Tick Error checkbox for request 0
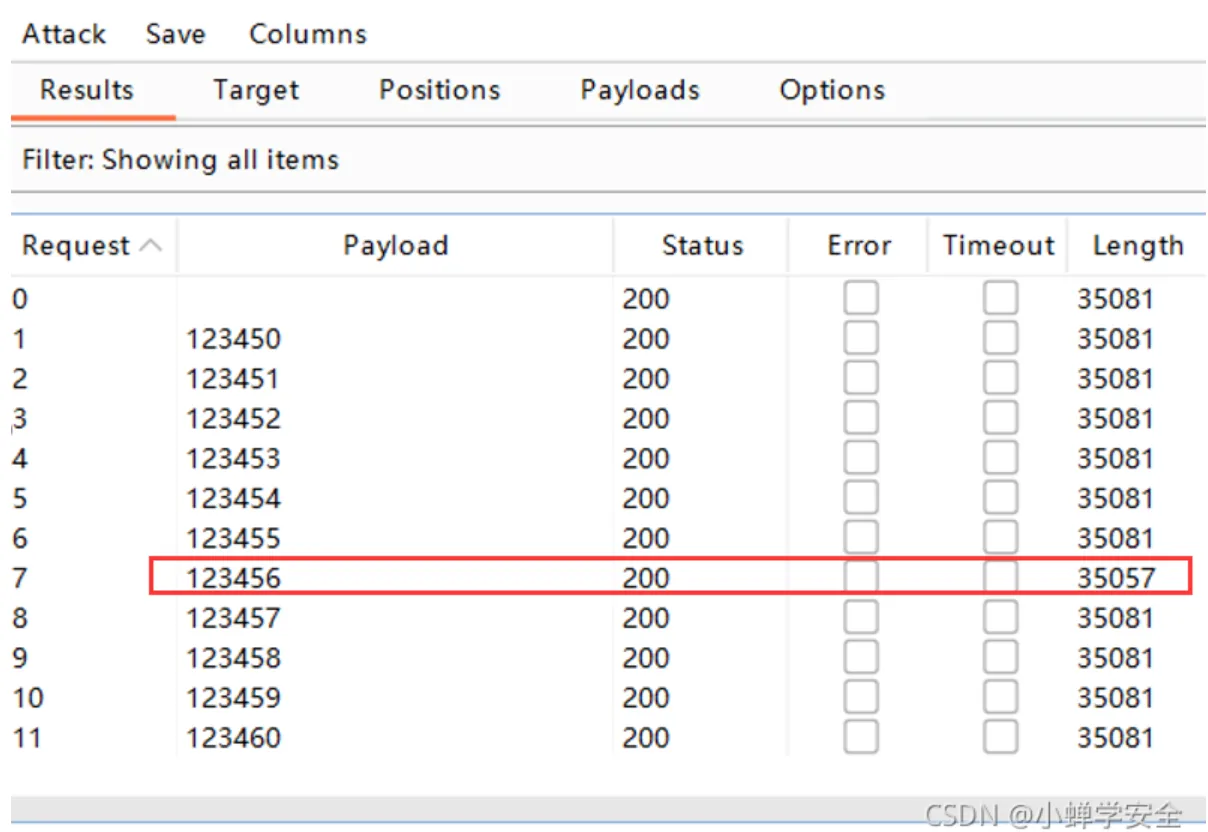 [x=861, y=298]
